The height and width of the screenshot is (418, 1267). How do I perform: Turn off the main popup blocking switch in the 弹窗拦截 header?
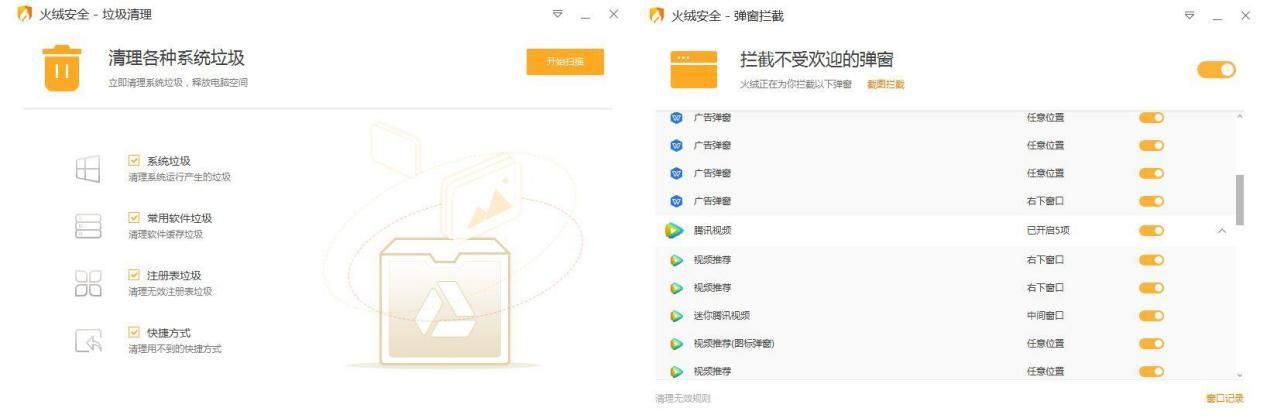[1217, 69]
